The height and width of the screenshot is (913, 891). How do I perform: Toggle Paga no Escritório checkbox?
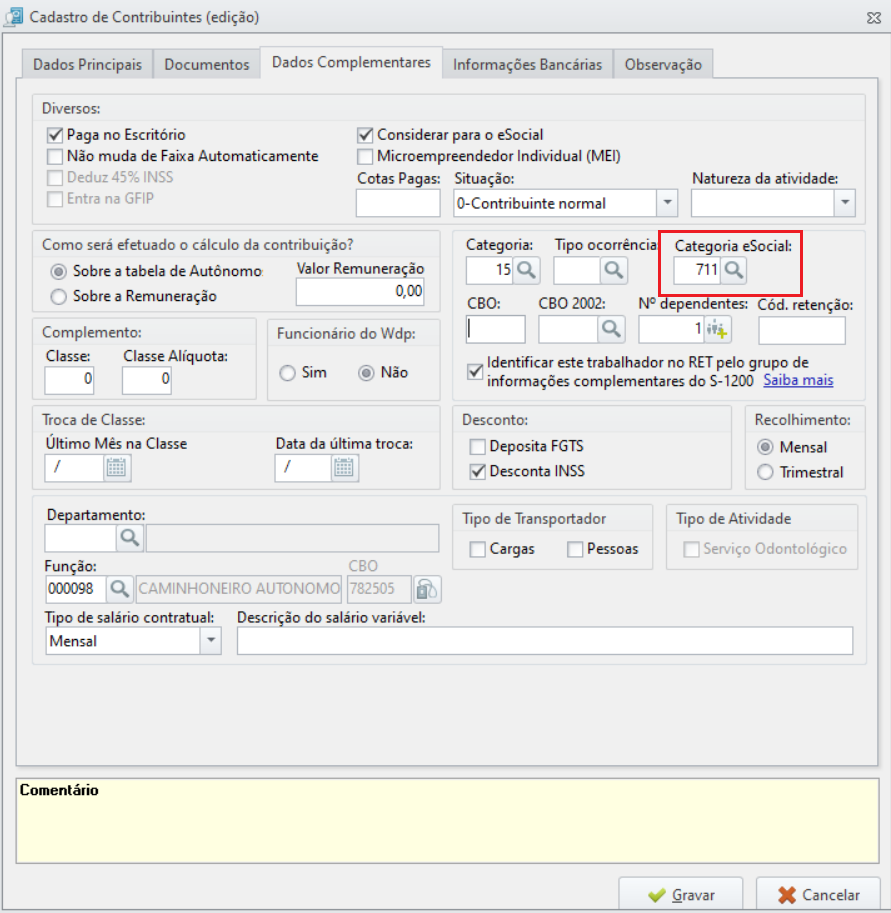[x=55, y=135]
